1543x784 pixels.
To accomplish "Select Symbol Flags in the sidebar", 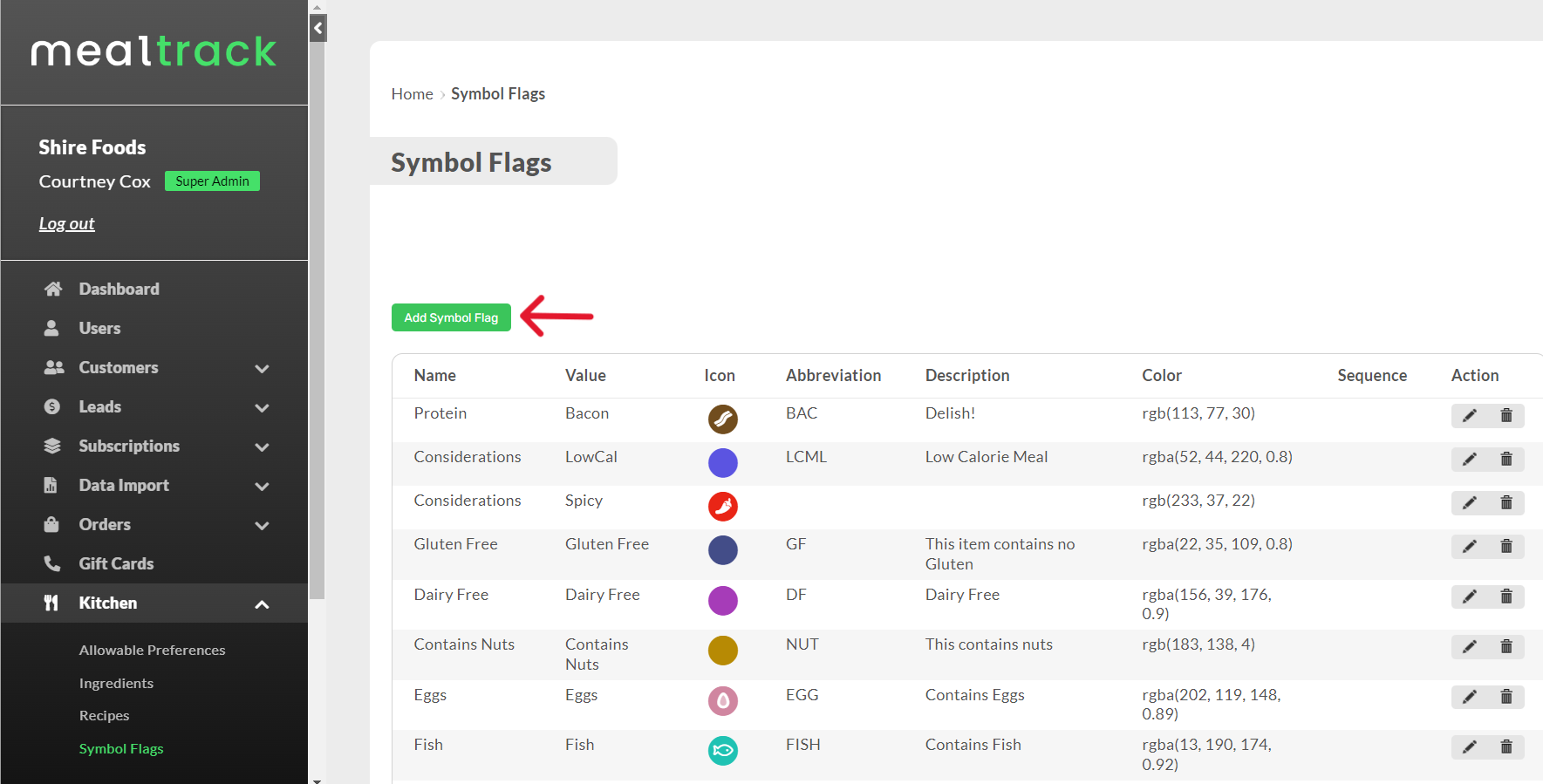I will (x=121, y=749).
